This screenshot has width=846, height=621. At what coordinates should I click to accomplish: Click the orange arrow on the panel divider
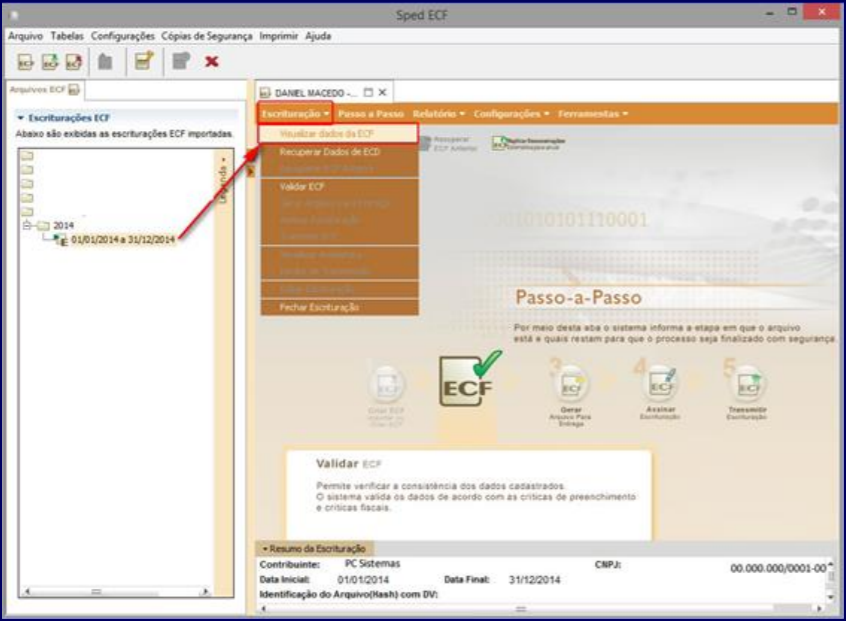250,172
